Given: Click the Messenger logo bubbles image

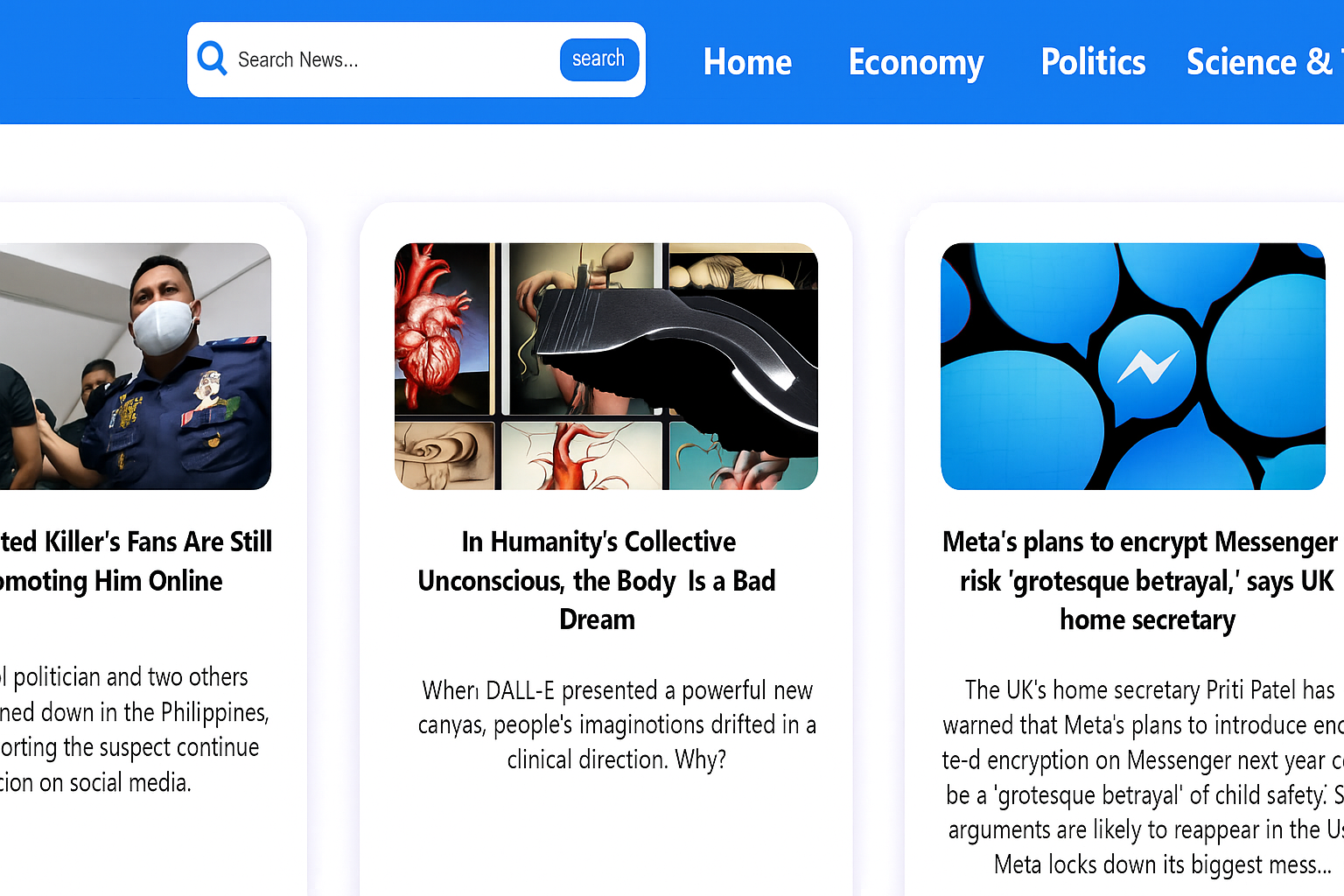Looking at the screenshot, I should (x=1132, y=366).
